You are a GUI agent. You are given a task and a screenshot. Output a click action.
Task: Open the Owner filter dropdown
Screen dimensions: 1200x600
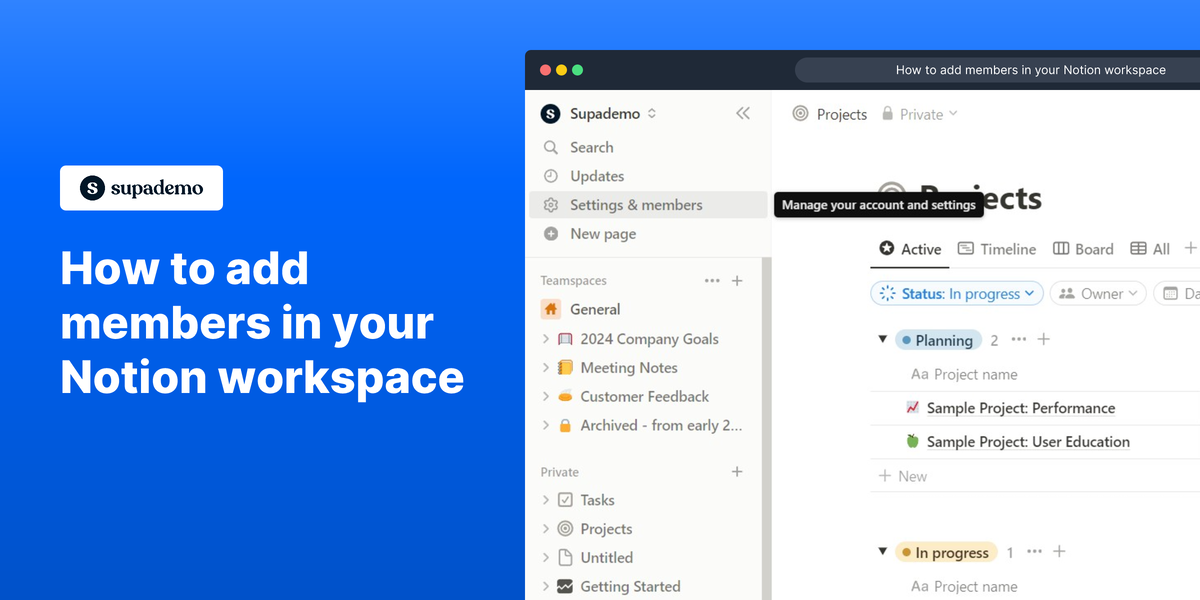click(1097, 293)
